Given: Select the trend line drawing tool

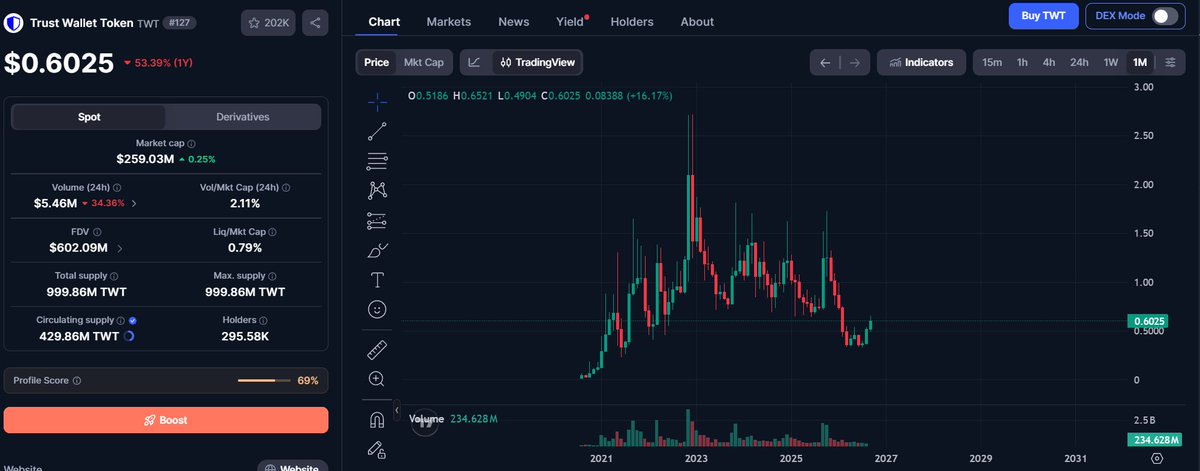Looking at the screenshot, I should pyautogui.click(x=377, y=130).
